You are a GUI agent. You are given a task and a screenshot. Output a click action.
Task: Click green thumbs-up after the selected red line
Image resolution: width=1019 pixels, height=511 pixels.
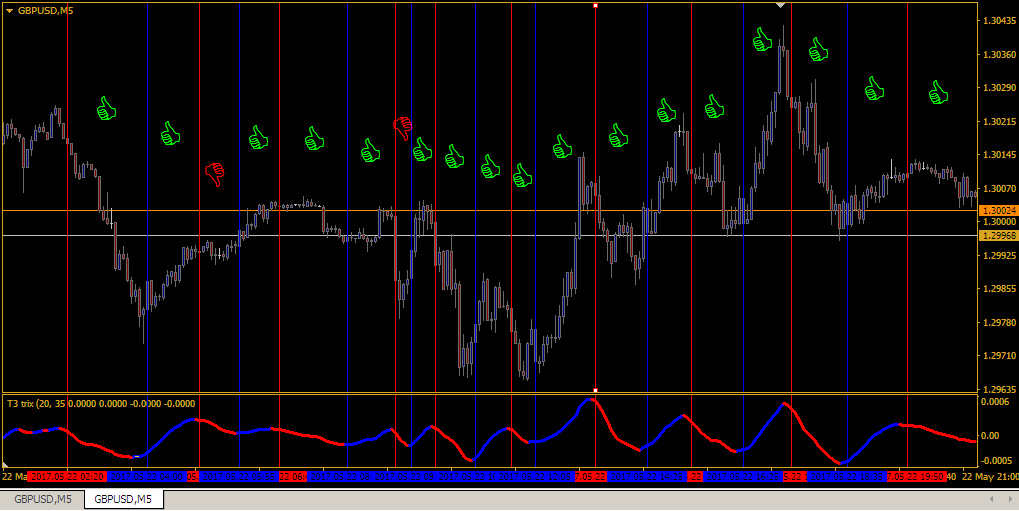[618, 135]
